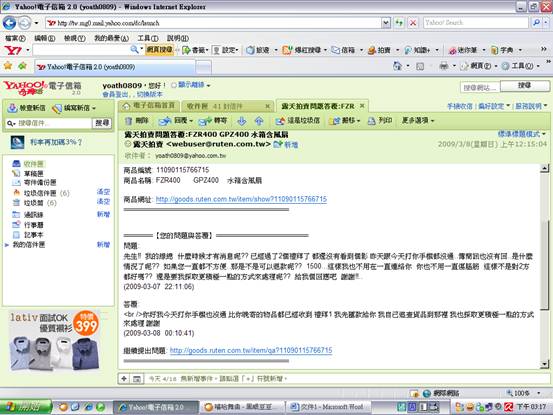Open 標準標題模式 header mode dropdown
553x415 pixels.
point(522,134)
